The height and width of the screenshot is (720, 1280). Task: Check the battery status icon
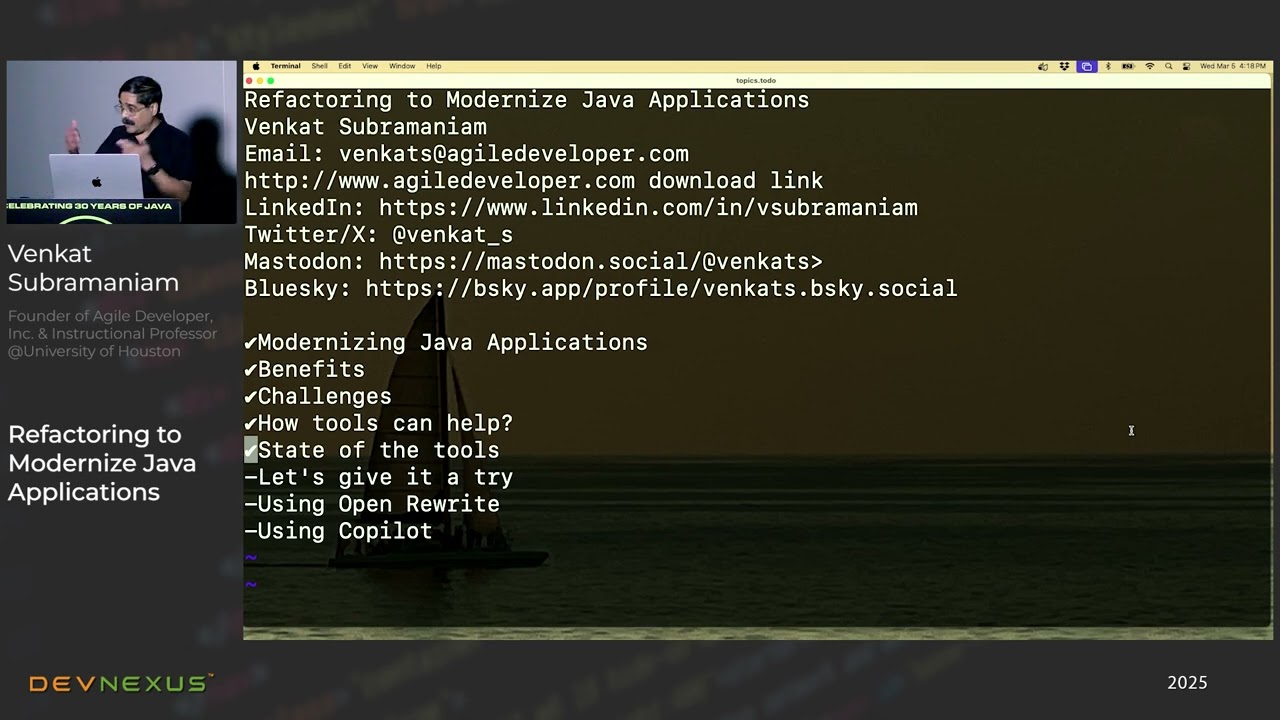(x=1128, y=66)
